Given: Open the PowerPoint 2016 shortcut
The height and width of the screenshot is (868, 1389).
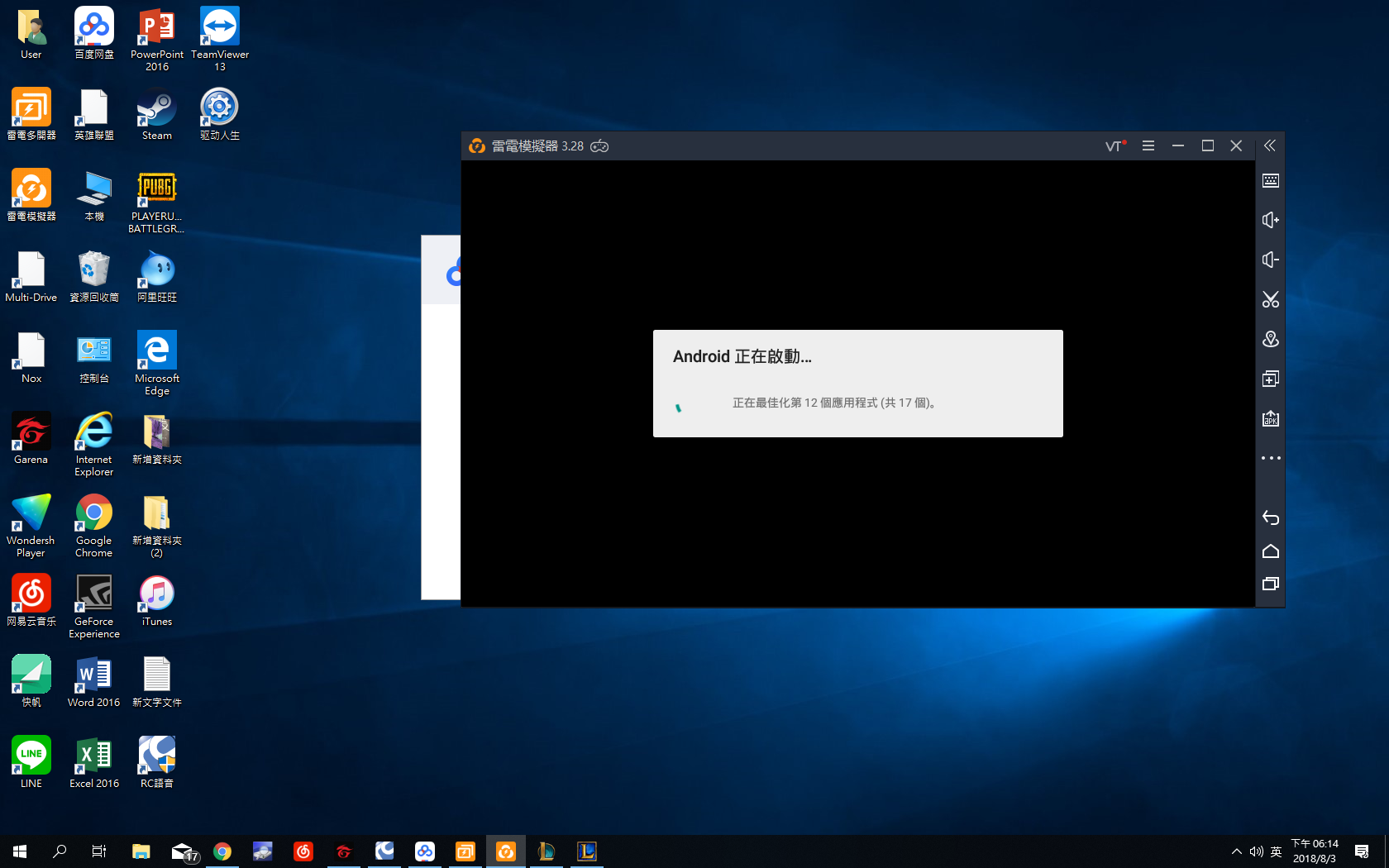Looking at the screenshot, I should (157, 39).
